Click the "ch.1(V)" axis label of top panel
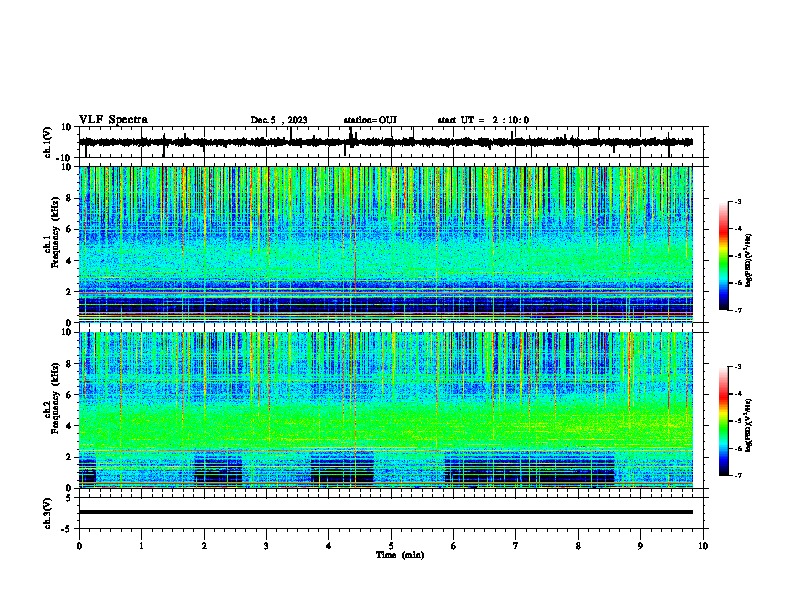This screenshot has width=792, height=612. [48, 142]
